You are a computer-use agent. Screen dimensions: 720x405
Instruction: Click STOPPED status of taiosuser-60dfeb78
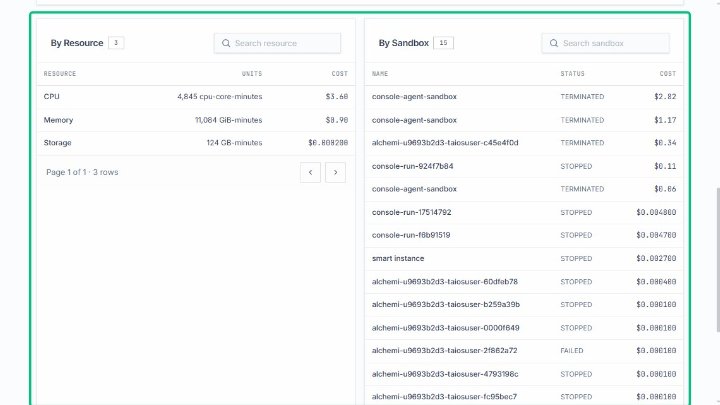pos(576,281)
